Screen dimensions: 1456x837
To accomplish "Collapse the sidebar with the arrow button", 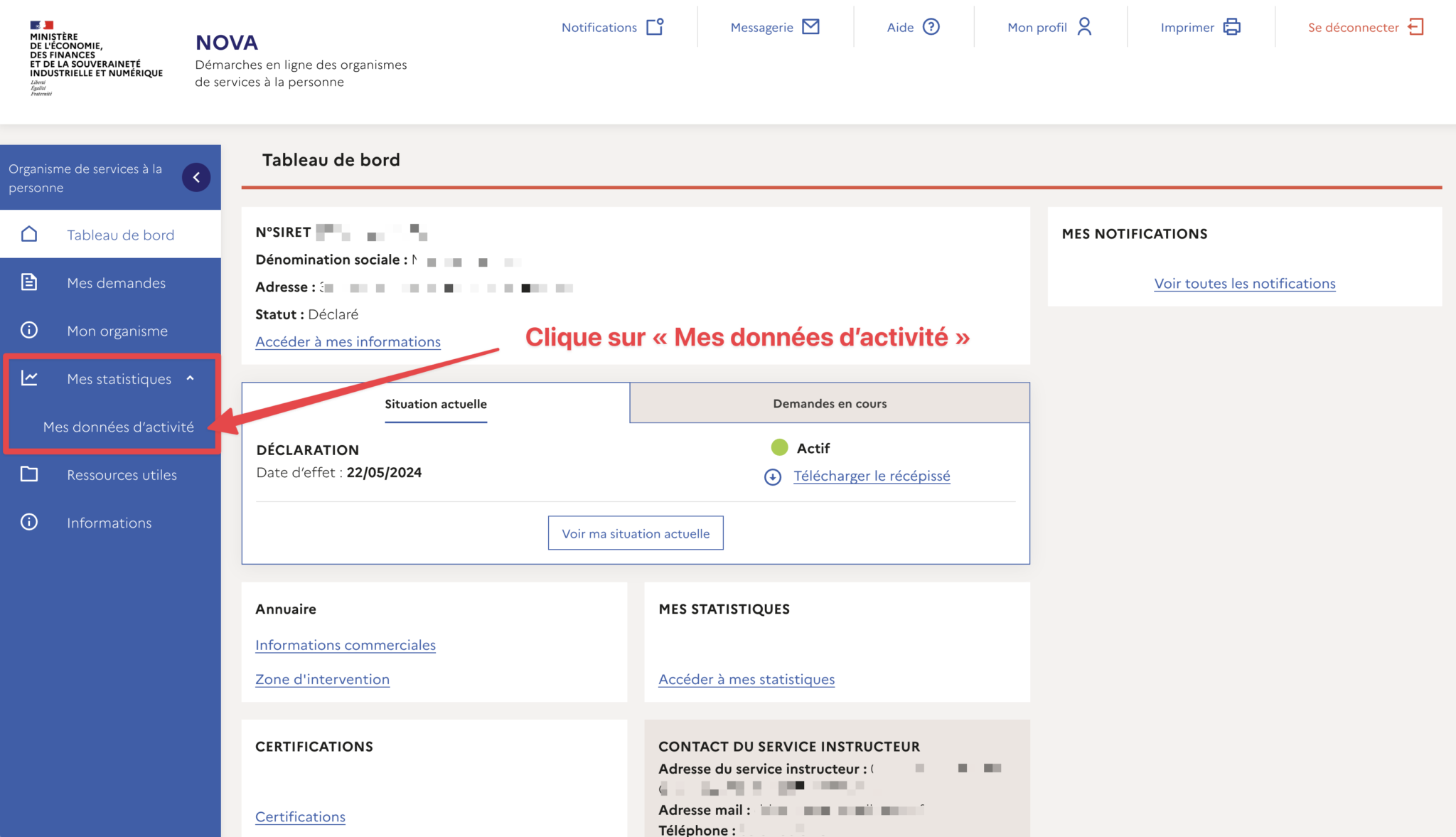I will [196, 178].
